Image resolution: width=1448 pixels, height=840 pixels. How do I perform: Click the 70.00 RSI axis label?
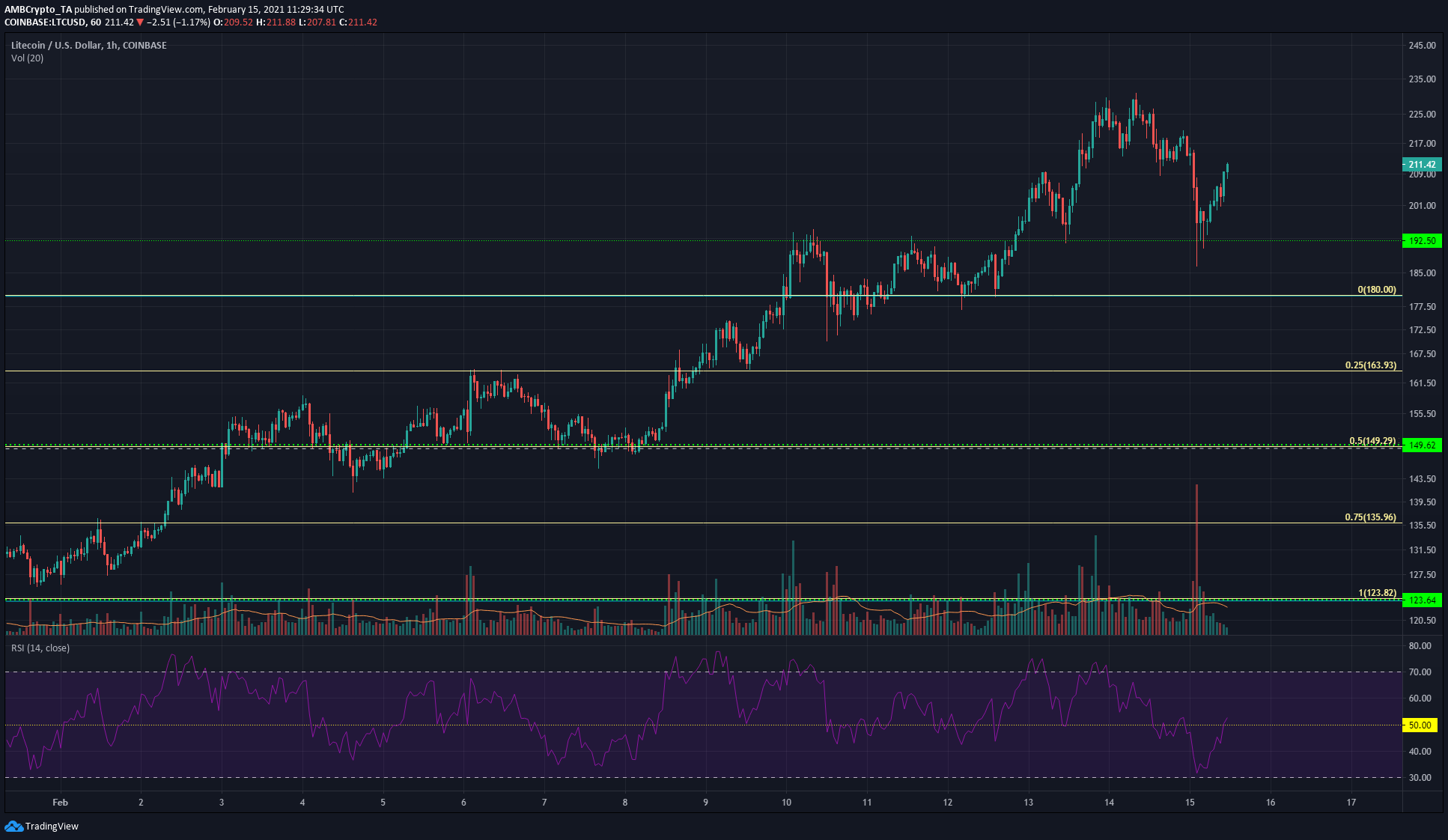(x=1420, y=672)
